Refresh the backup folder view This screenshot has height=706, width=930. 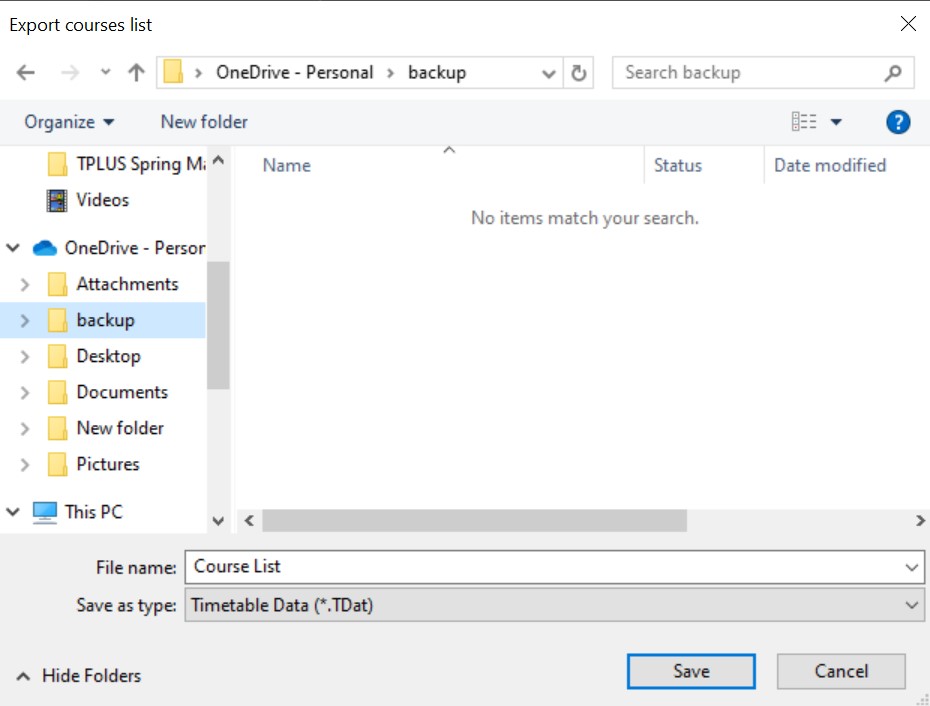579,72
